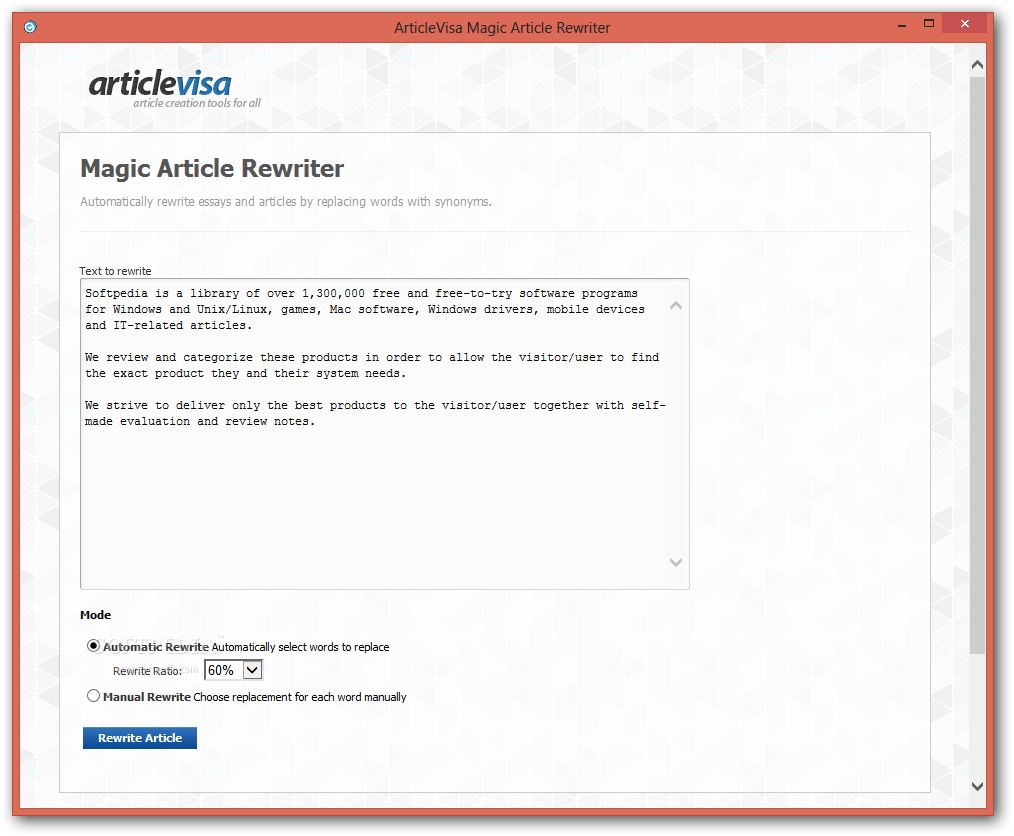
Task: Click the page scrollbar down arrow
Action: [x=977, y=786]
